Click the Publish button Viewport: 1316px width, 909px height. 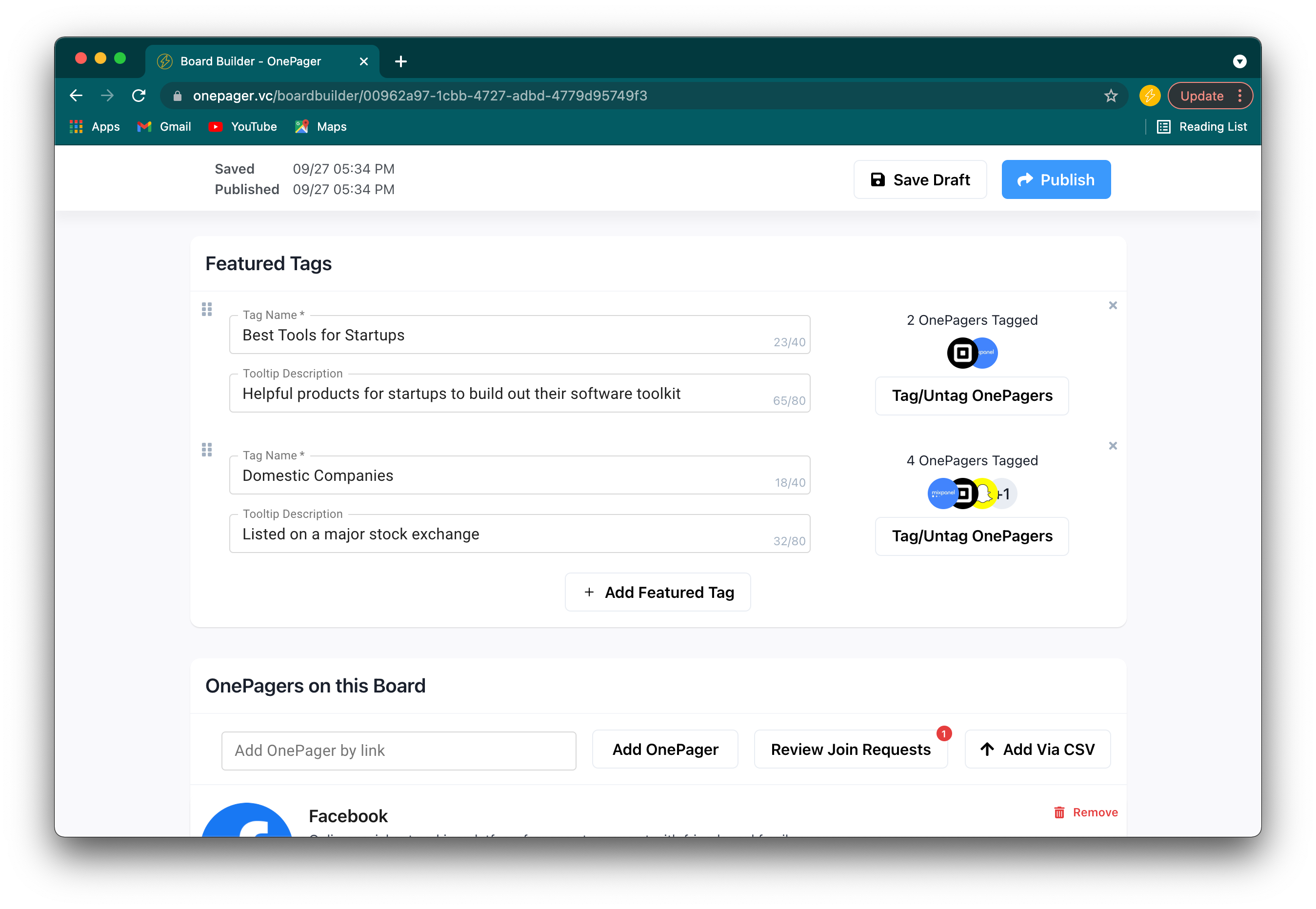click(1056, 180)
